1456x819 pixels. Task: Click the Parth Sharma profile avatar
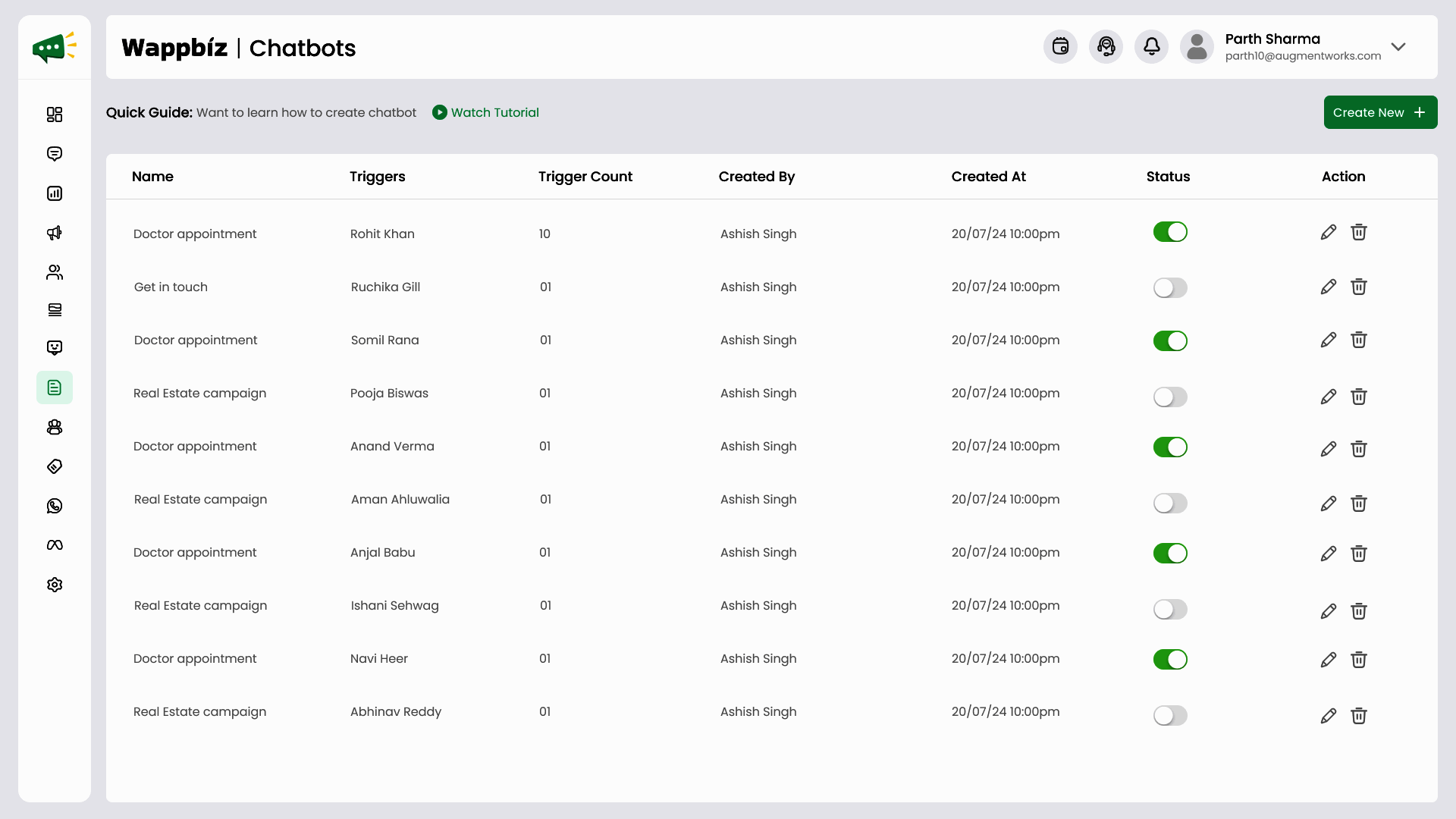click(x=1197, y=47)
